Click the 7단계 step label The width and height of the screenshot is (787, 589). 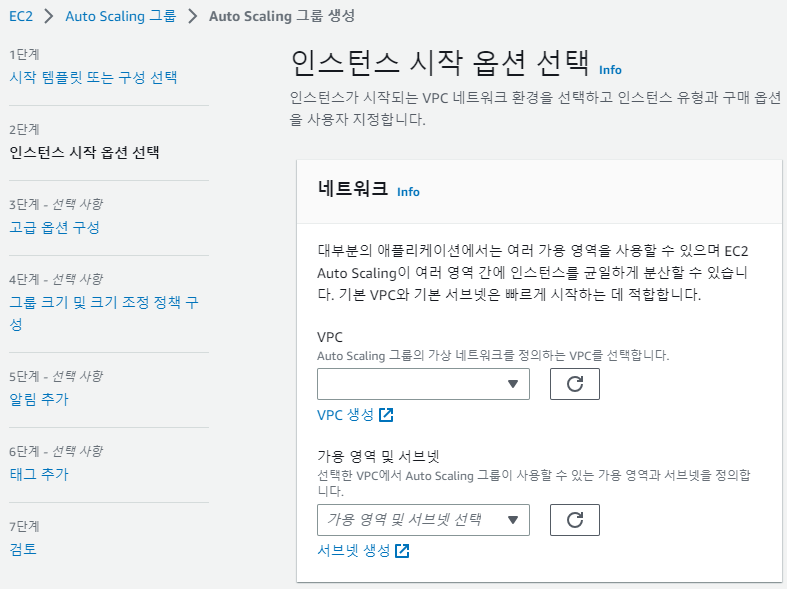[24, 526]
